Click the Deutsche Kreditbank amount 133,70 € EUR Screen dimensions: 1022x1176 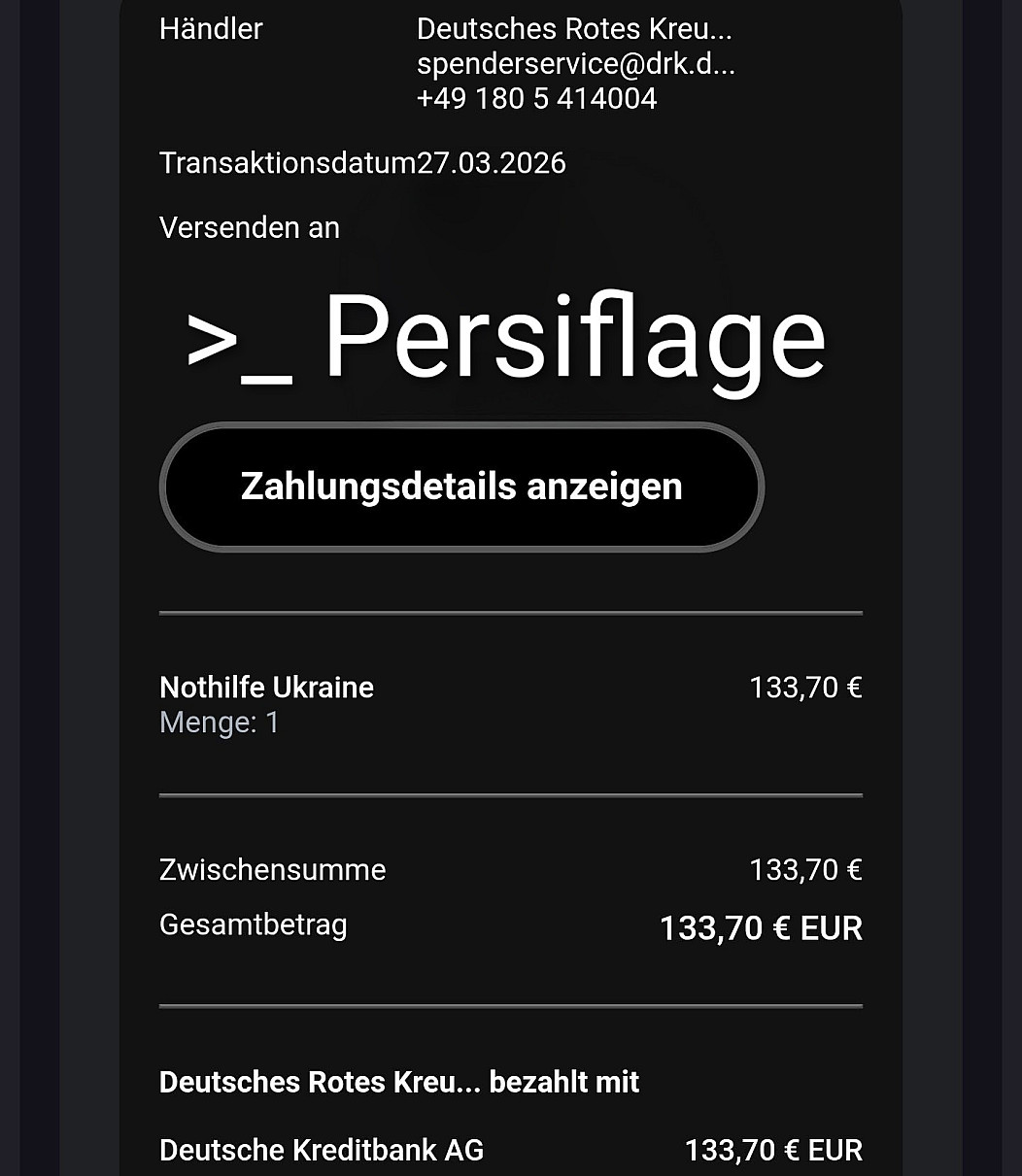point(773,1151)
